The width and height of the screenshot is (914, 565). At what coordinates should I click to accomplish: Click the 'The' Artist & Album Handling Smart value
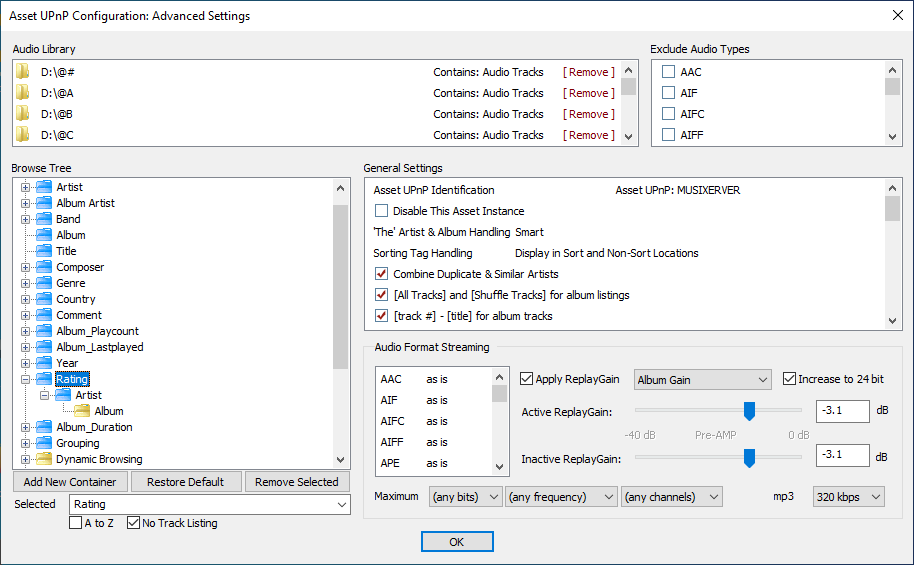pos(529,232)
